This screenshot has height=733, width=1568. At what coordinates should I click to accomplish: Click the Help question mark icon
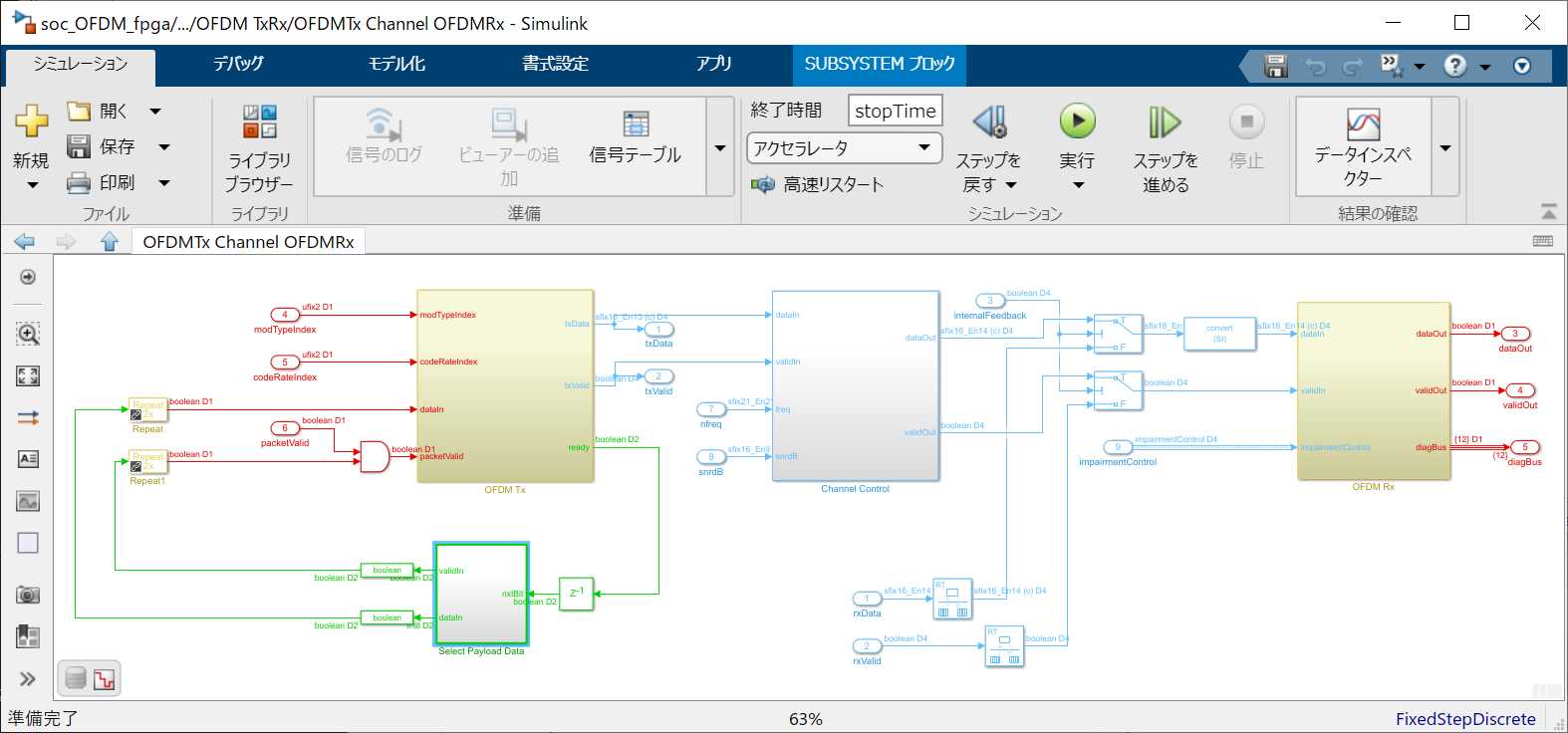point(1455,66)
